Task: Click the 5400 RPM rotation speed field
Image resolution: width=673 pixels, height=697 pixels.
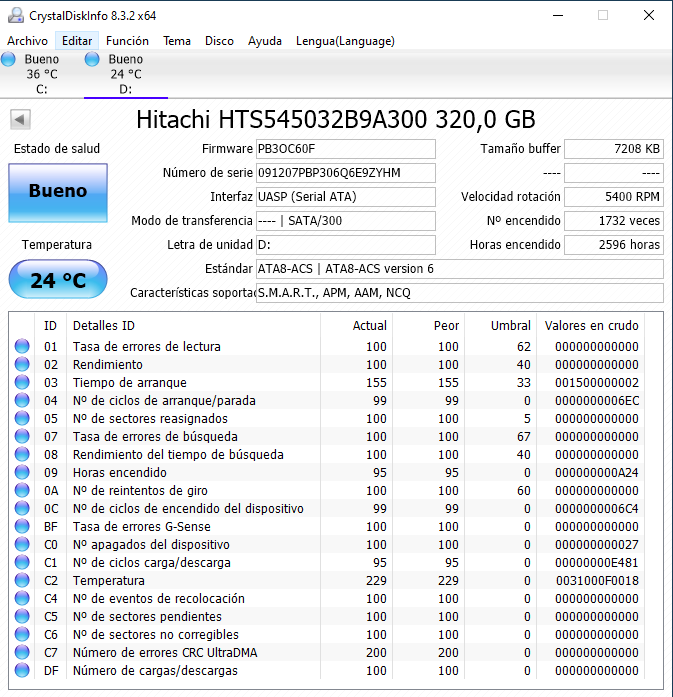Action: coord(614,197)
